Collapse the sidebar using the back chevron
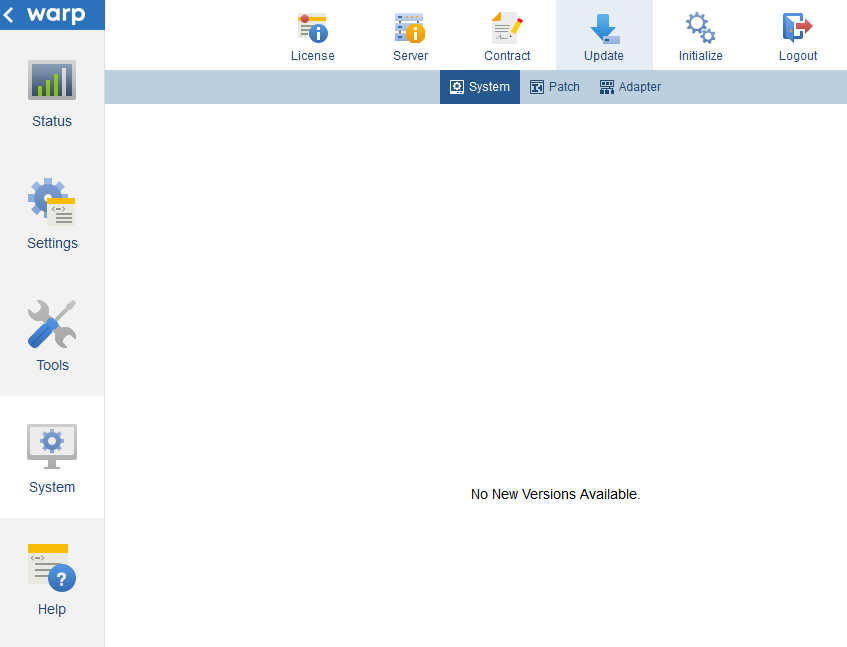Viewport: 847px width, 647px height. click(9, 15)
